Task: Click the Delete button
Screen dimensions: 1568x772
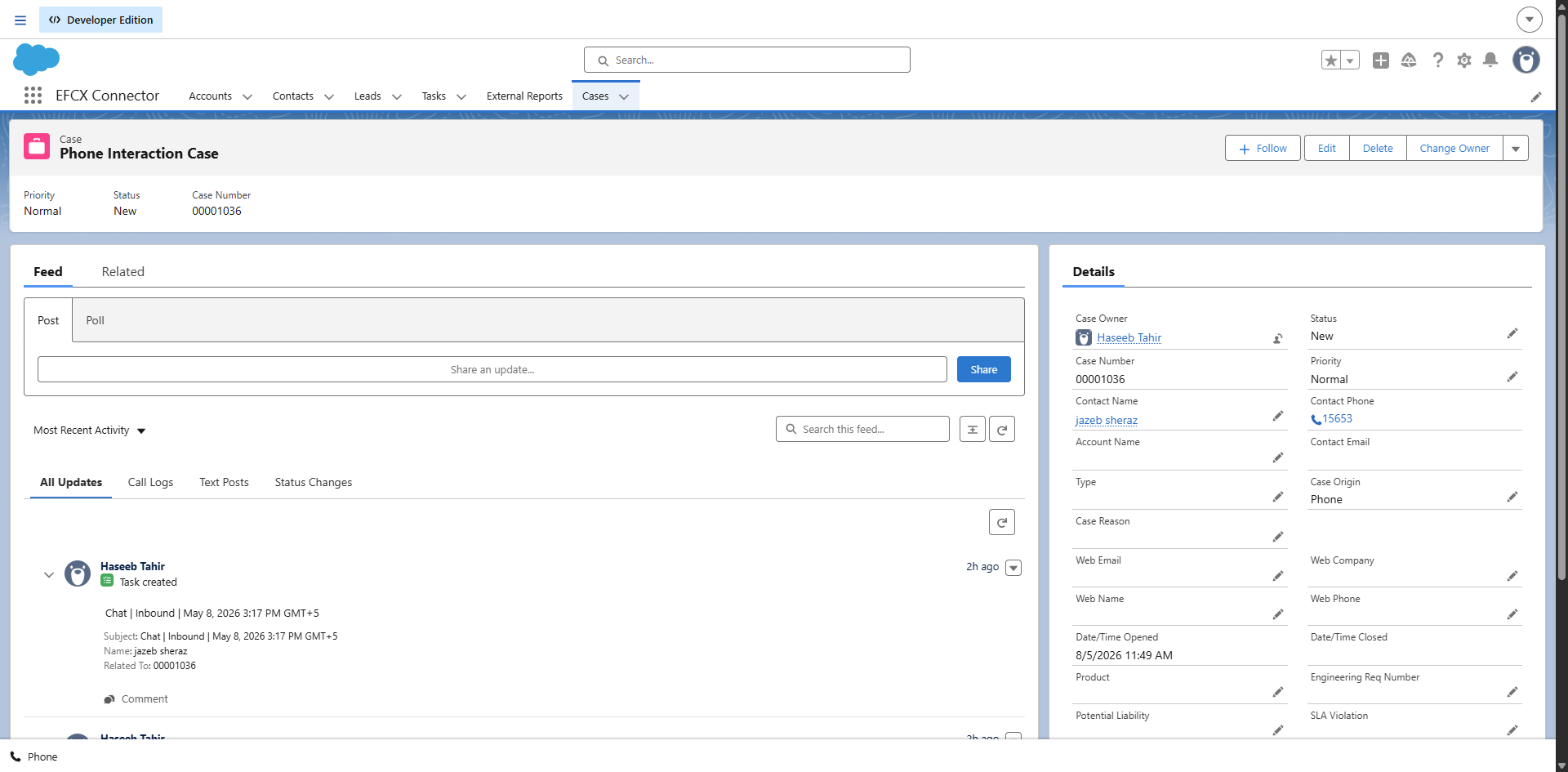Action: click(x=1378, y=148)
